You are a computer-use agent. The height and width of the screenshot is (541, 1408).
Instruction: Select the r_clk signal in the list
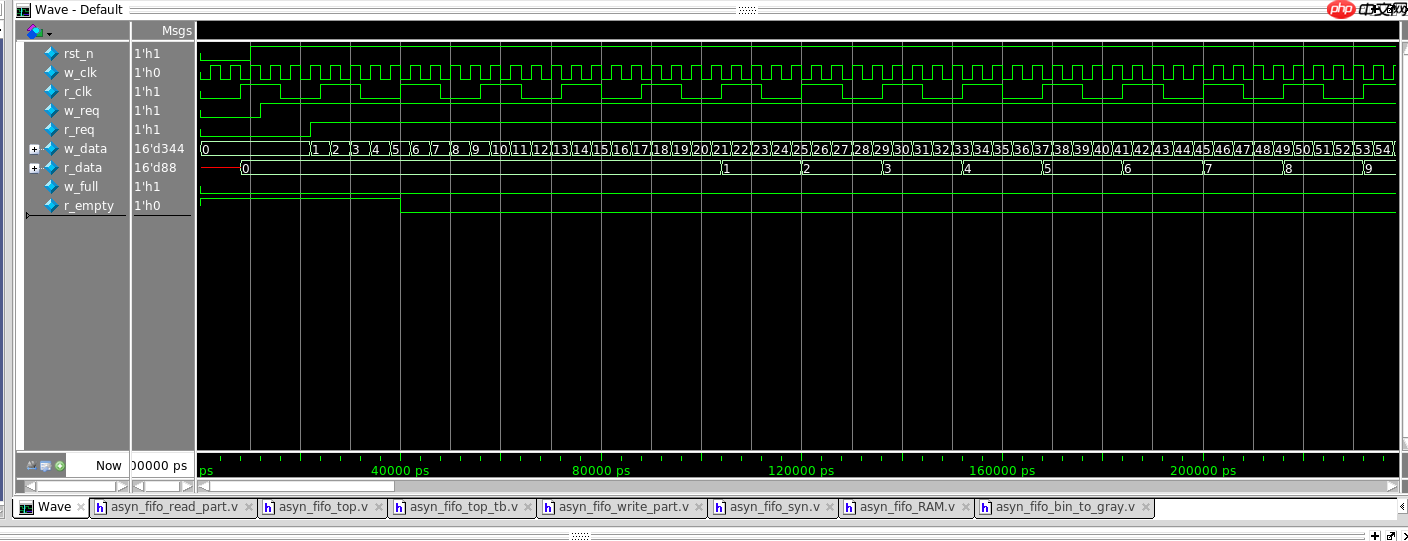77,92
